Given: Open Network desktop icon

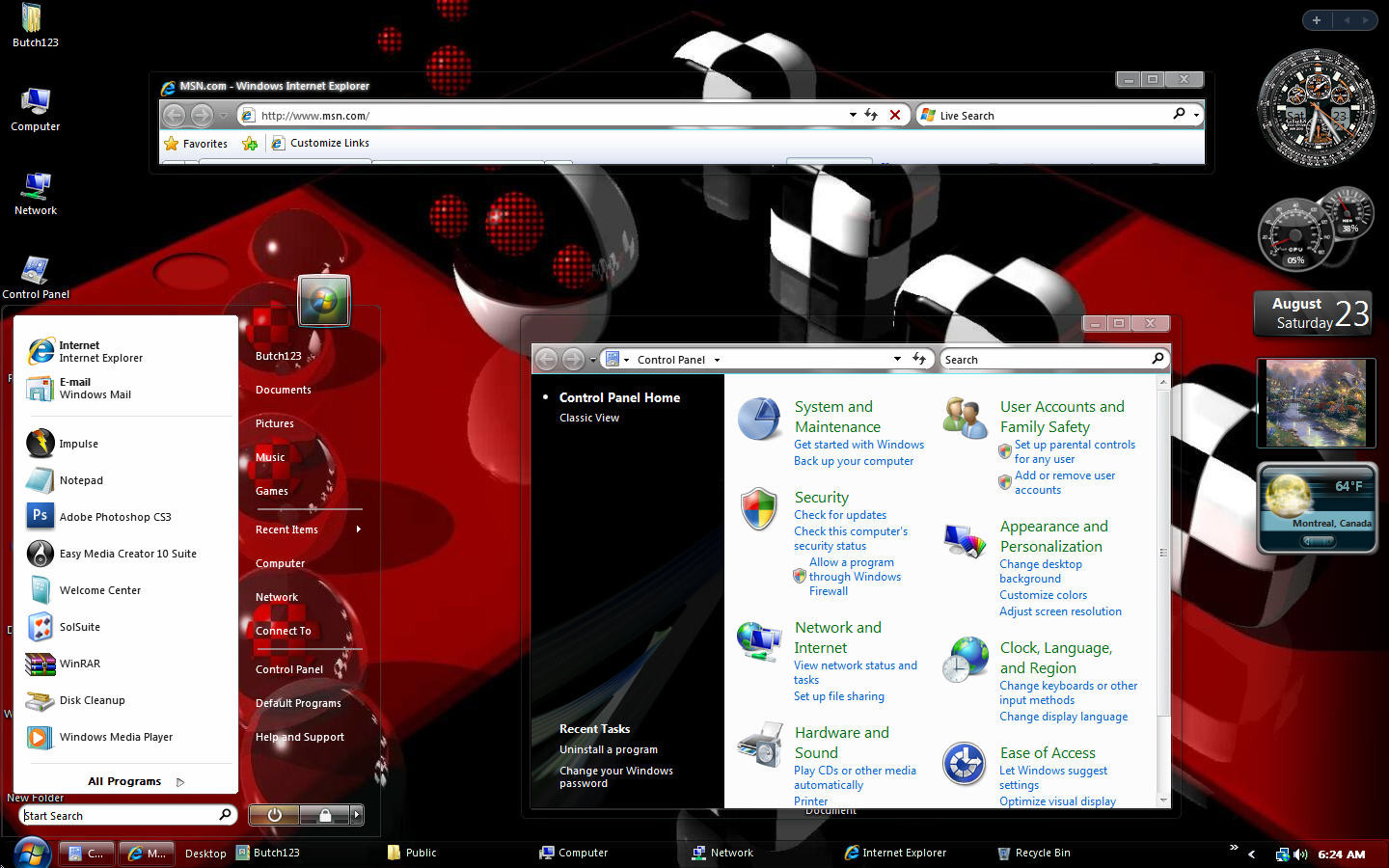Looking at the screenshot, I should (x=35, y=194).
